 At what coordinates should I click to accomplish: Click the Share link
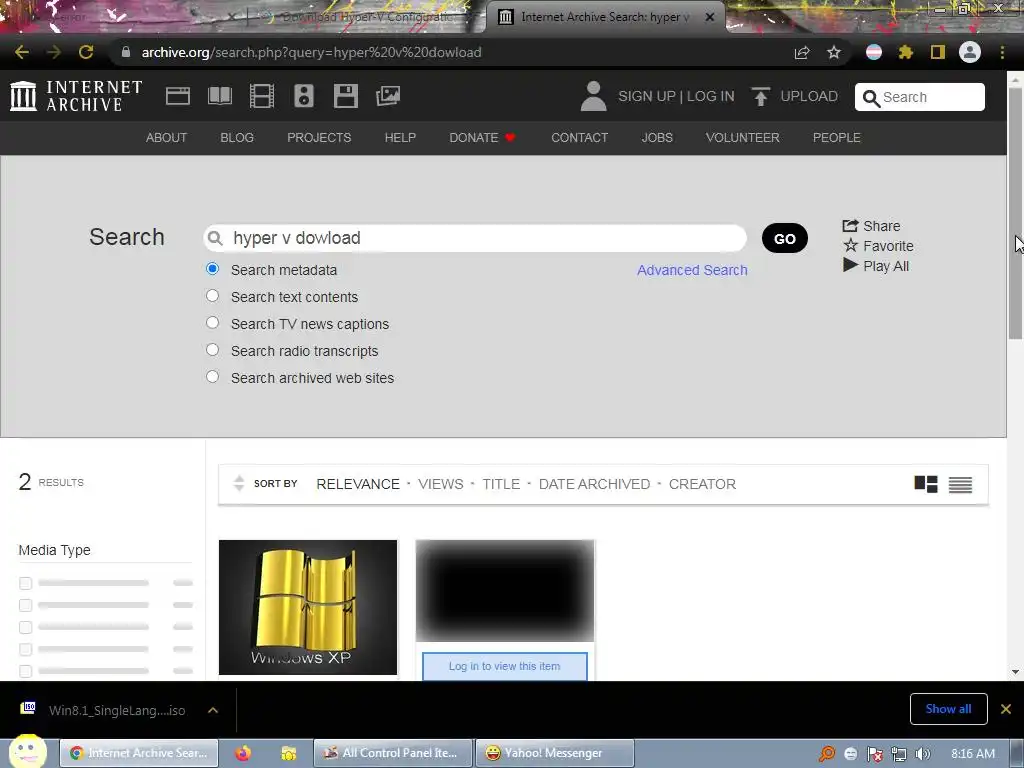[872, 226]
